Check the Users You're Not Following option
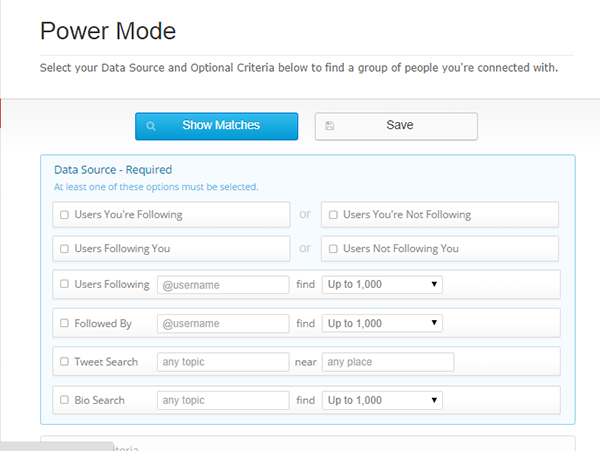This screenshot has width=600, height=451. pos(333,215)
